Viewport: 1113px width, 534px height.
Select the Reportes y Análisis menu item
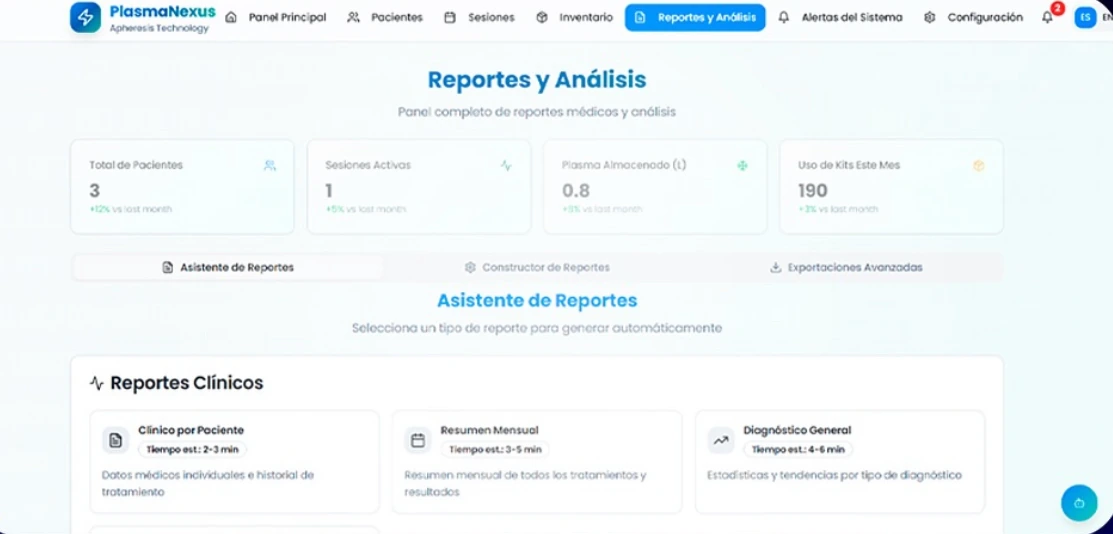[695, 17]
